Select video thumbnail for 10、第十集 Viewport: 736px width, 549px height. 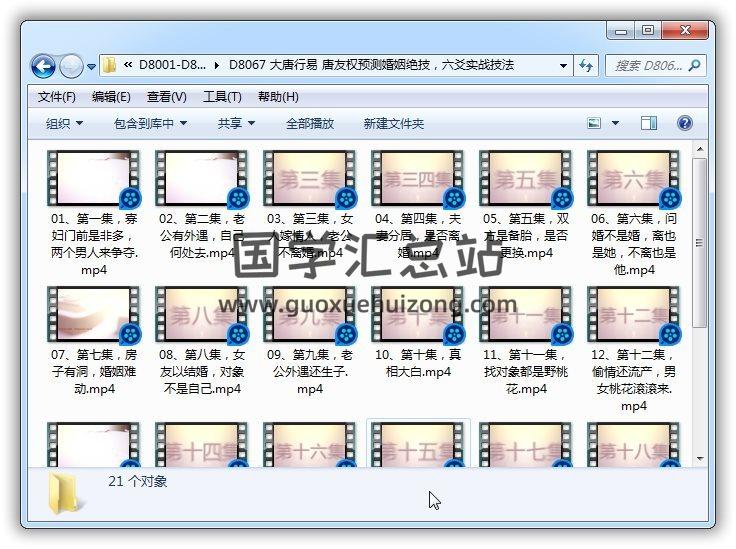pyautogui.click(x=418, y=314)
